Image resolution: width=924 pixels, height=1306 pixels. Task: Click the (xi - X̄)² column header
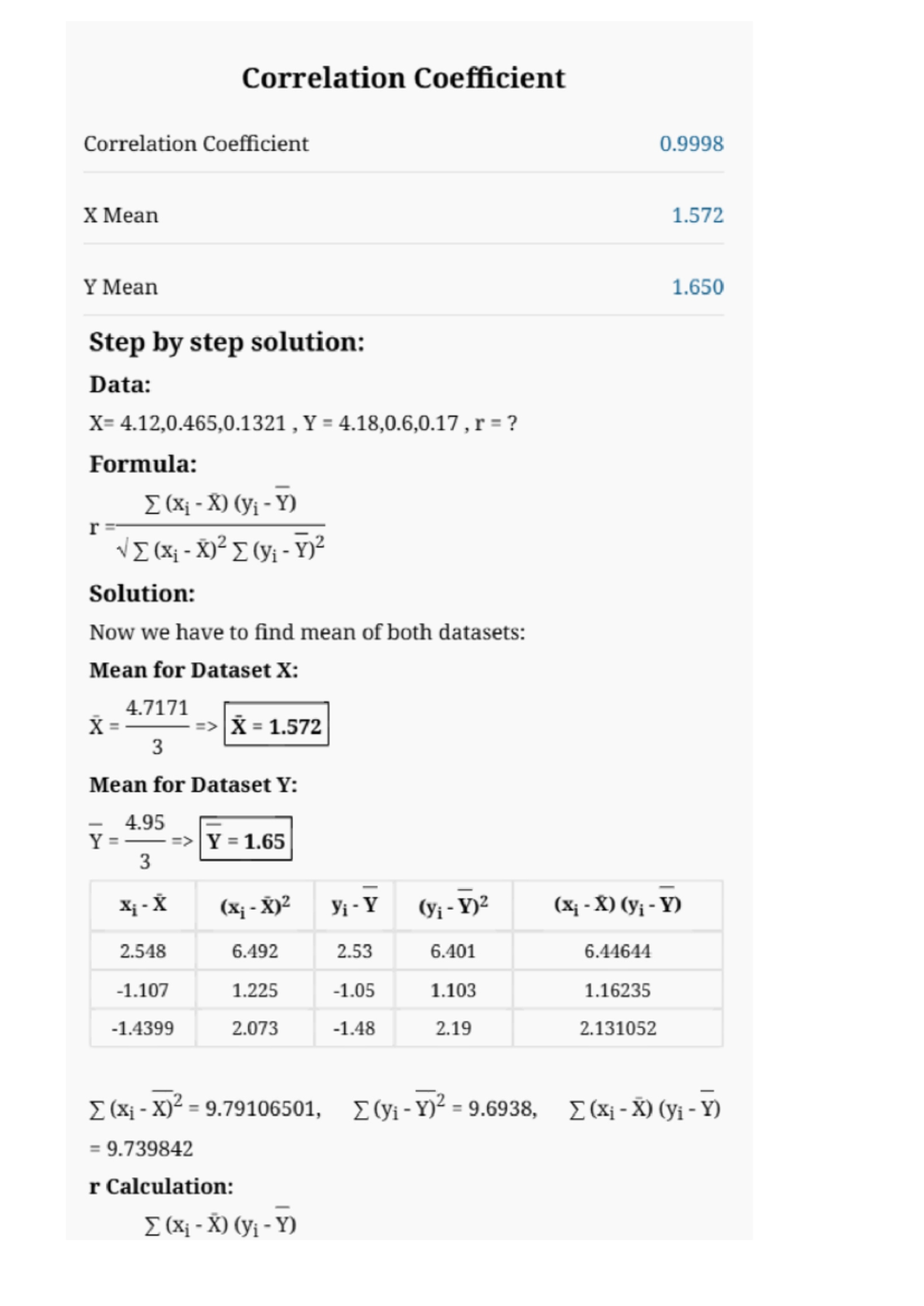tap(255, 906)
